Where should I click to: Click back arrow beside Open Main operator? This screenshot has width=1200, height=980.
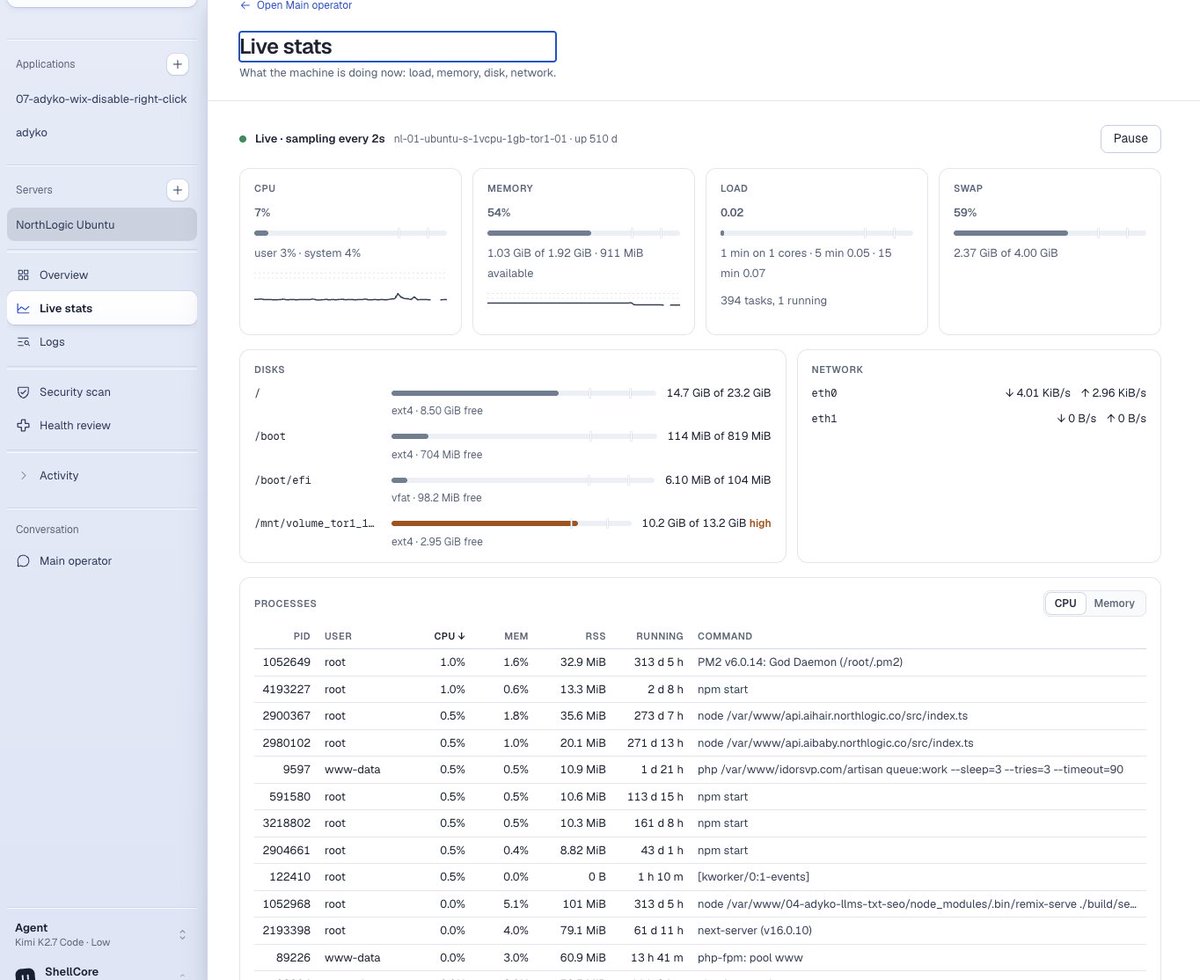click(245, 5)
